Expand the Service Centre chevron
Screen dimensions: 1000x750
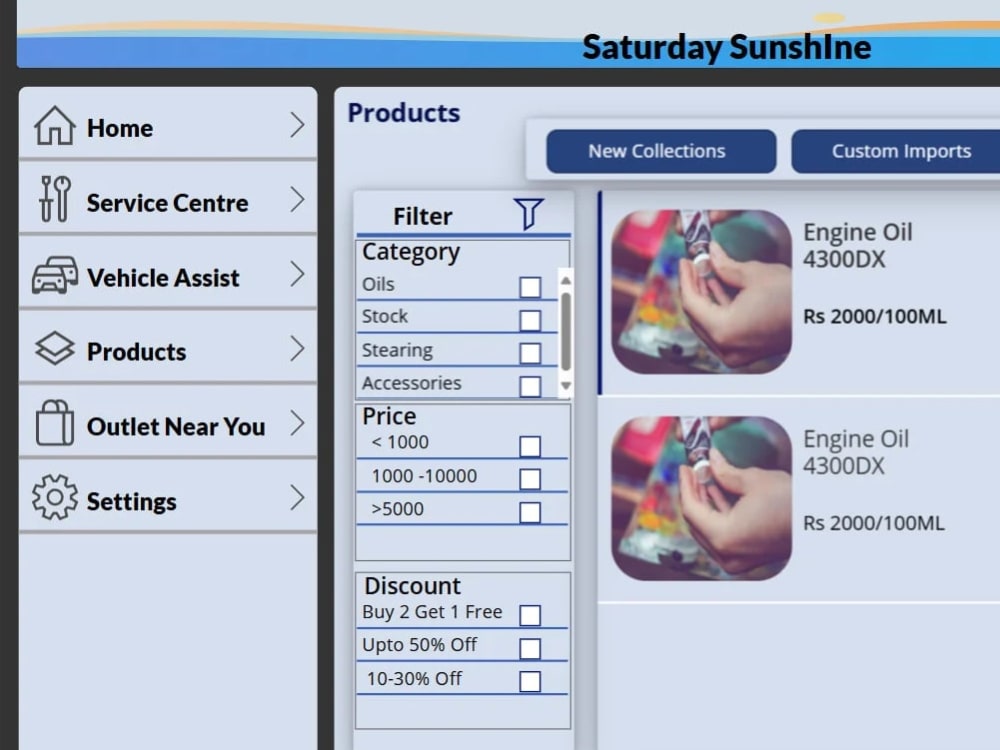click(297, 200)
